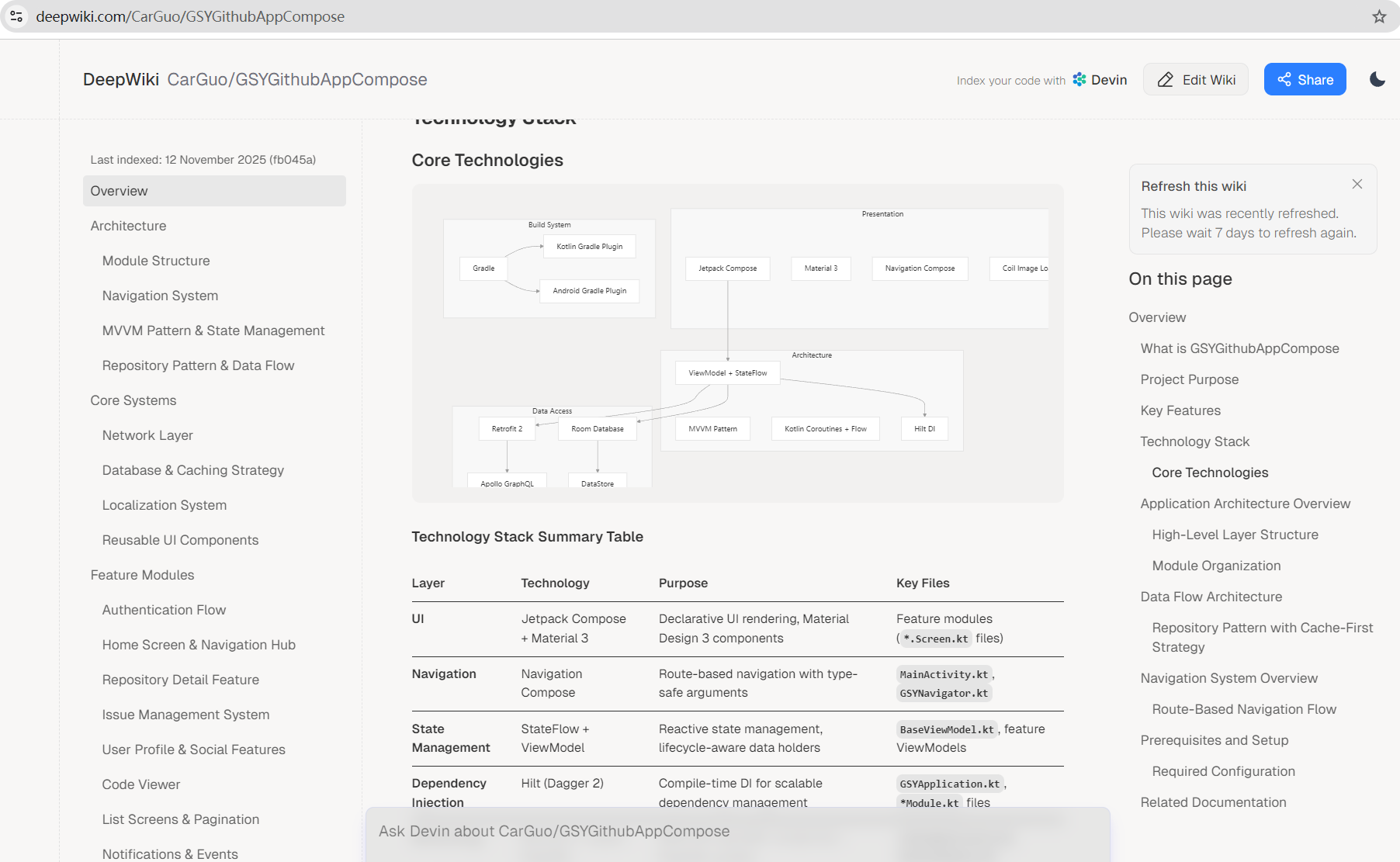
Task: Open Home Screen & Navigation Hub page
Action: [199, 645]
